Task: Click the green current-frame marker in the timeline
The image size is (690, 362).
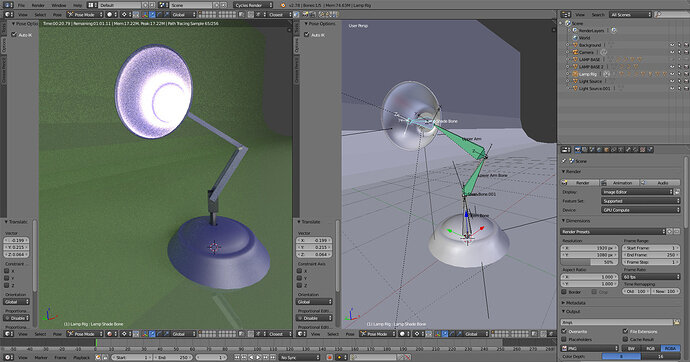Action: [96, 343]
